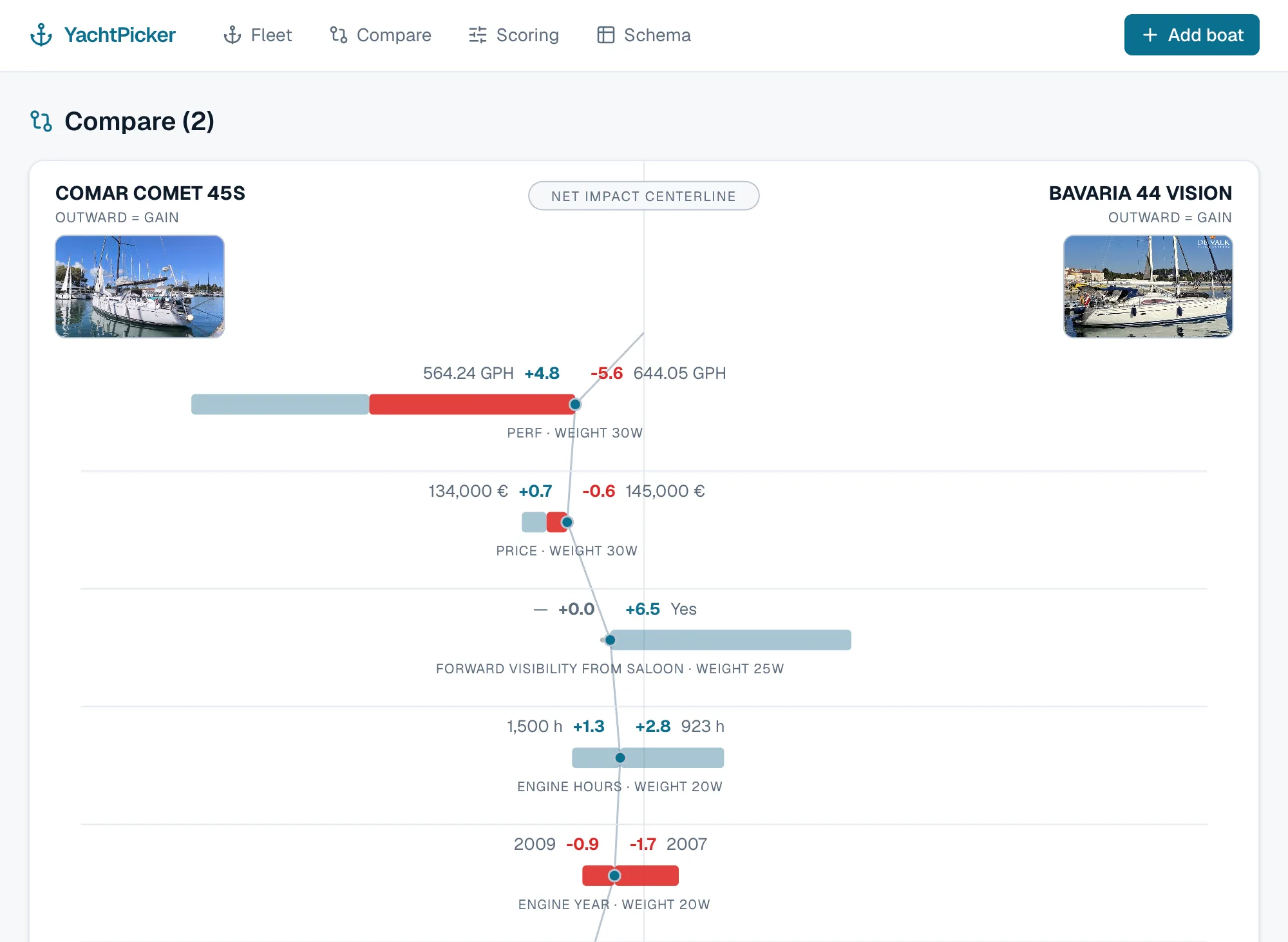Screen dimensions: 1288x942
Task: Open the YachtPicker home logo
Action: [103, 35]
